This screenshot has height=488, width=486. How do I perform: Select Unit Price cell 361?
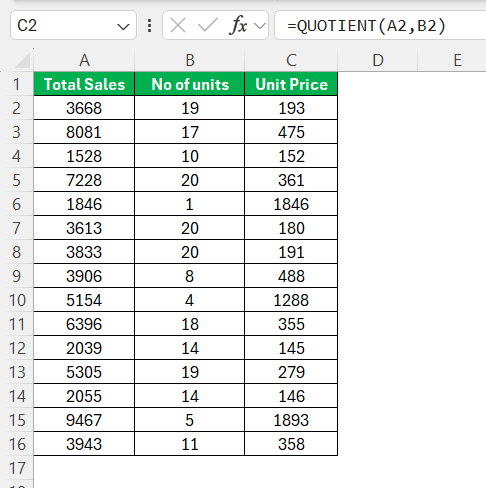coord(291,180)
